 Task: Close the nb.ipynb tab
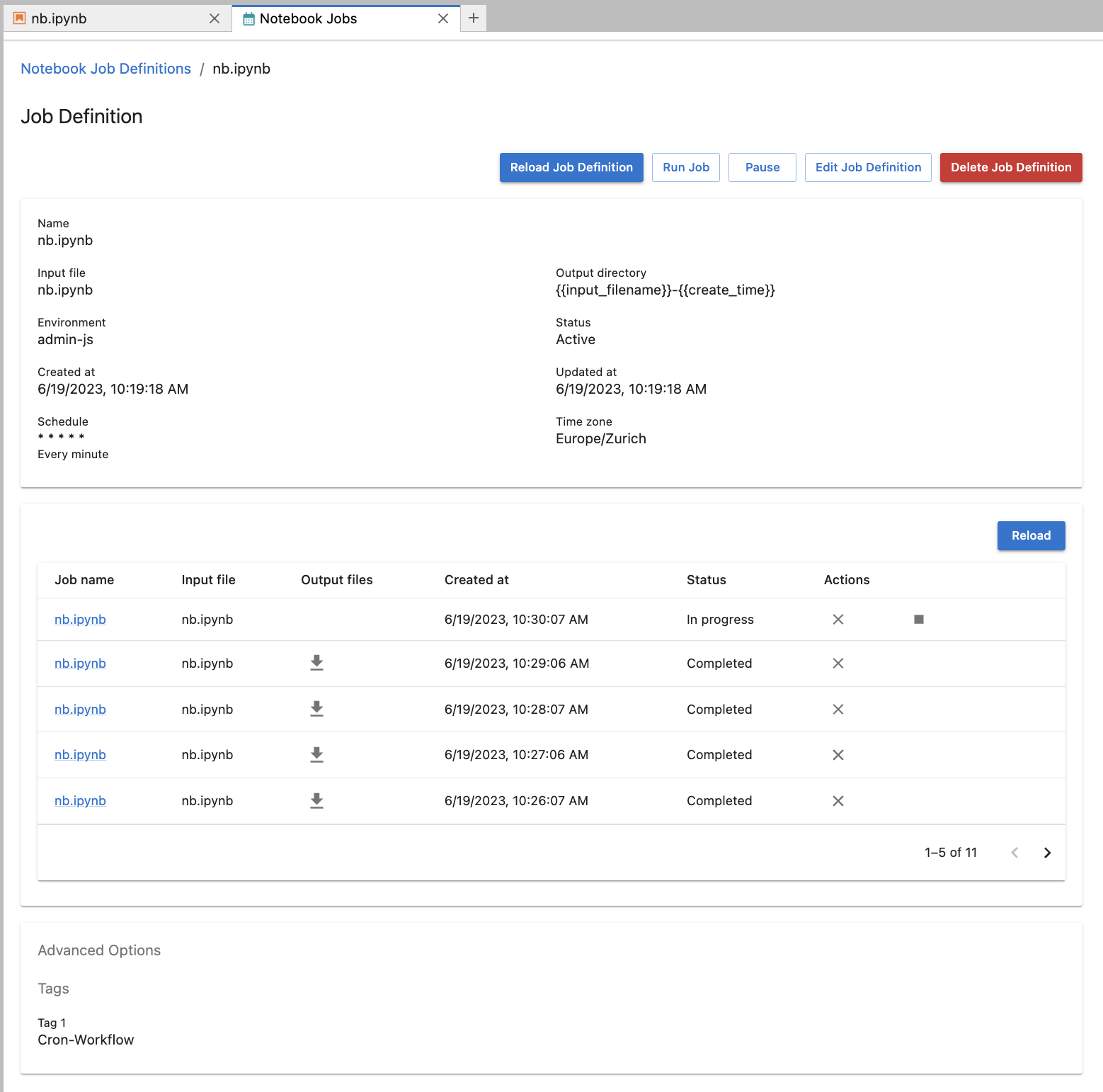point(215,18)
